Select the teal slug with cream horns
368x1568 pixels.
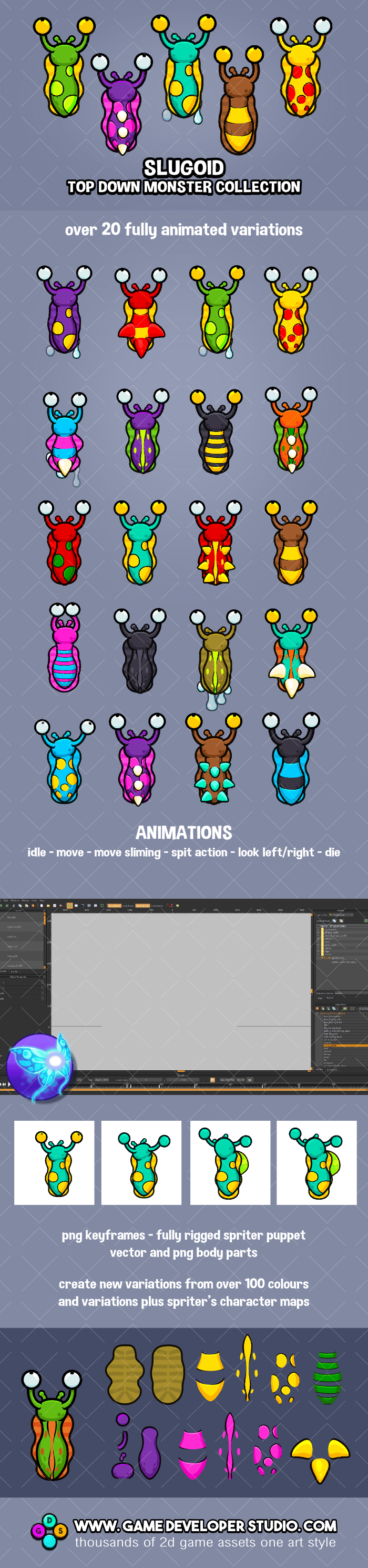pyautogui.click(x=291, y=653)
